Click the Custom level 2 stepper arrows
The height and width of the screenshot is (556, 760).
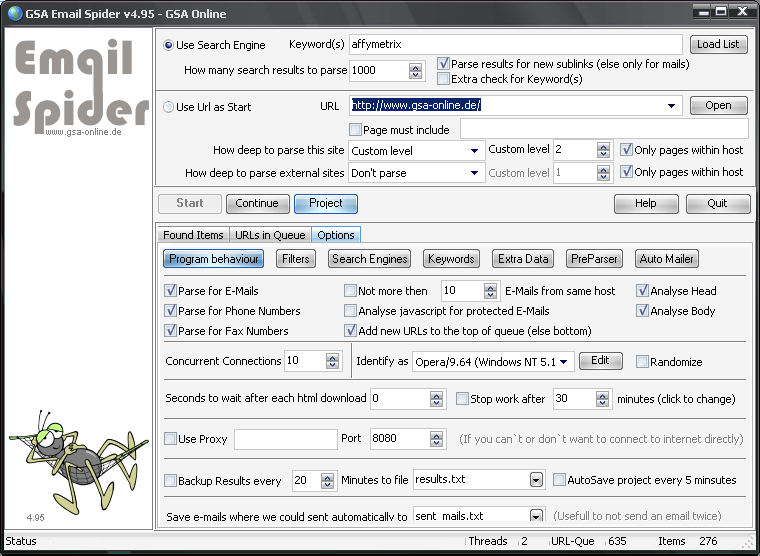coord(603,150)
